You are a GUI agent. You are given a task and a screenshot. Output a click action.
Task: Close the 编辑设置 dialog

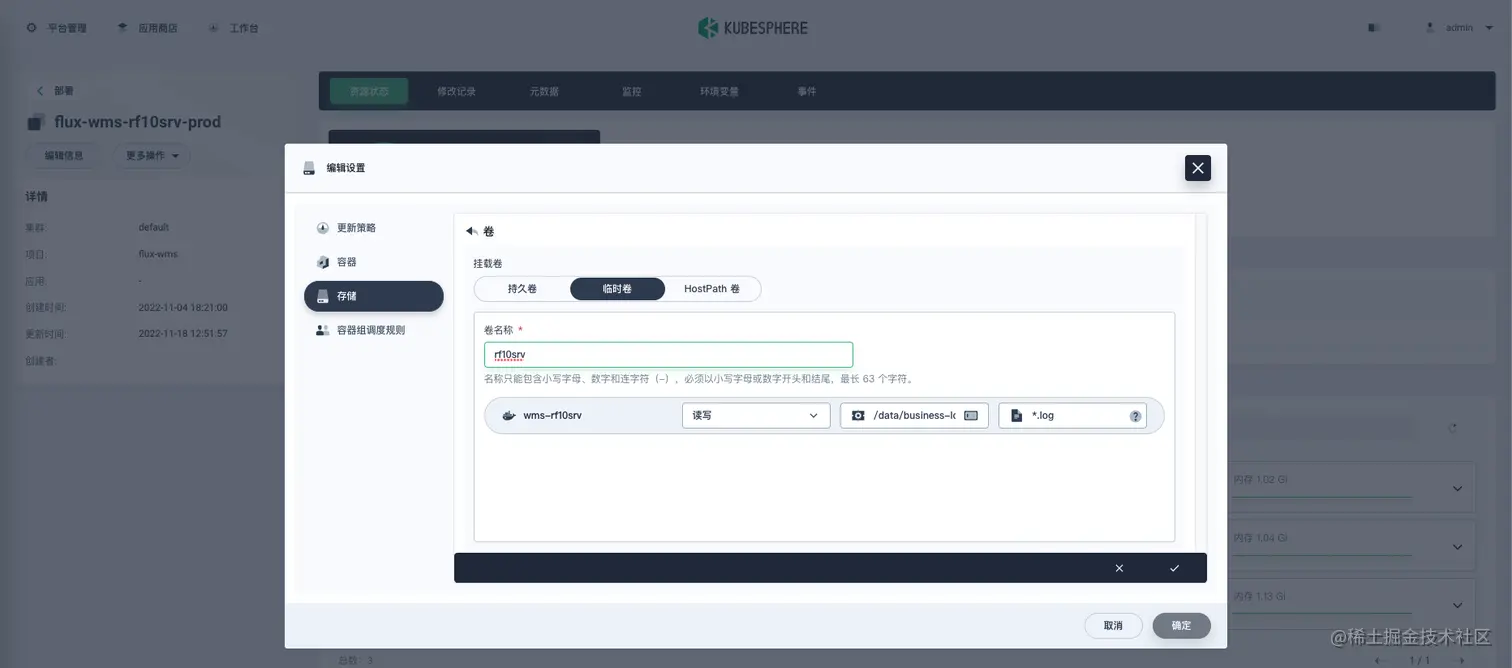coord(1198,168)
